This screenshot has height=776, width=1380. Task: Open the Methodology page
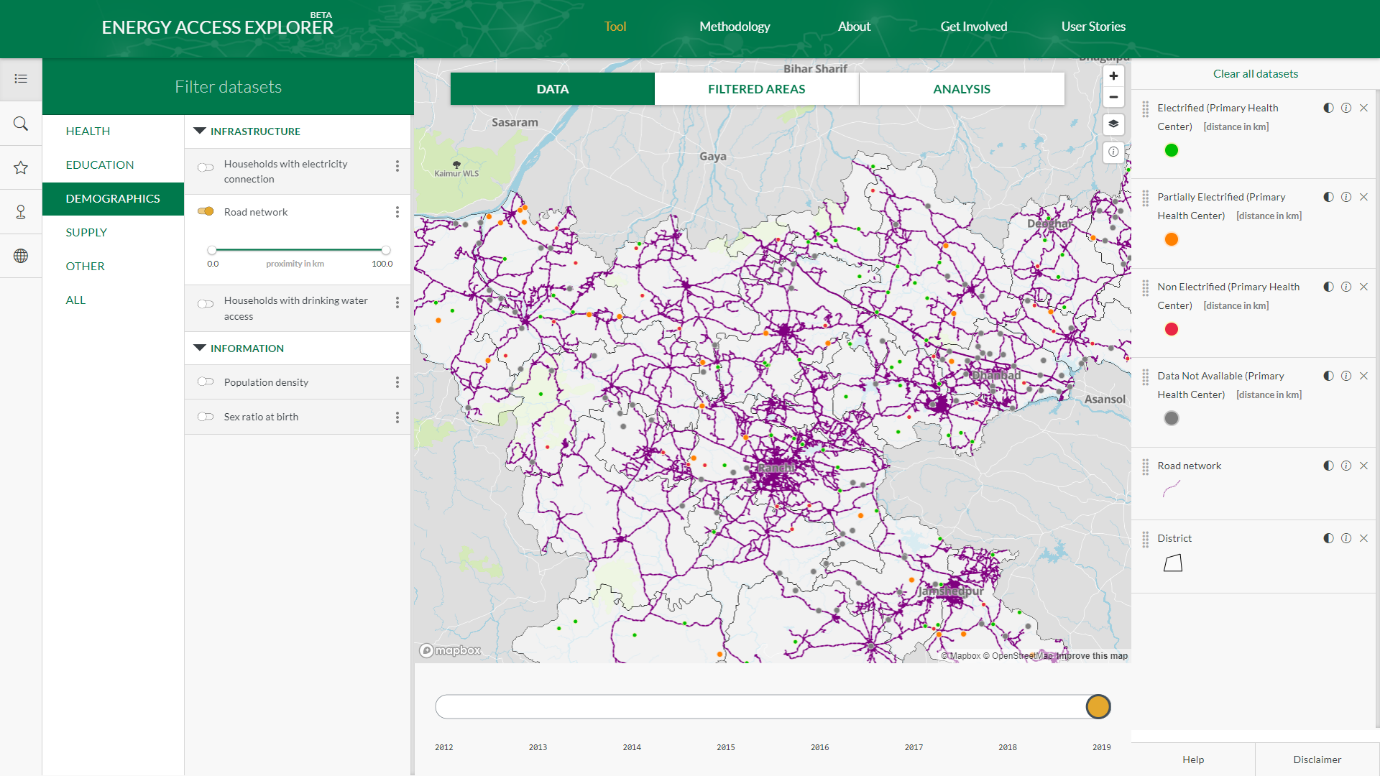pos(735,27)
